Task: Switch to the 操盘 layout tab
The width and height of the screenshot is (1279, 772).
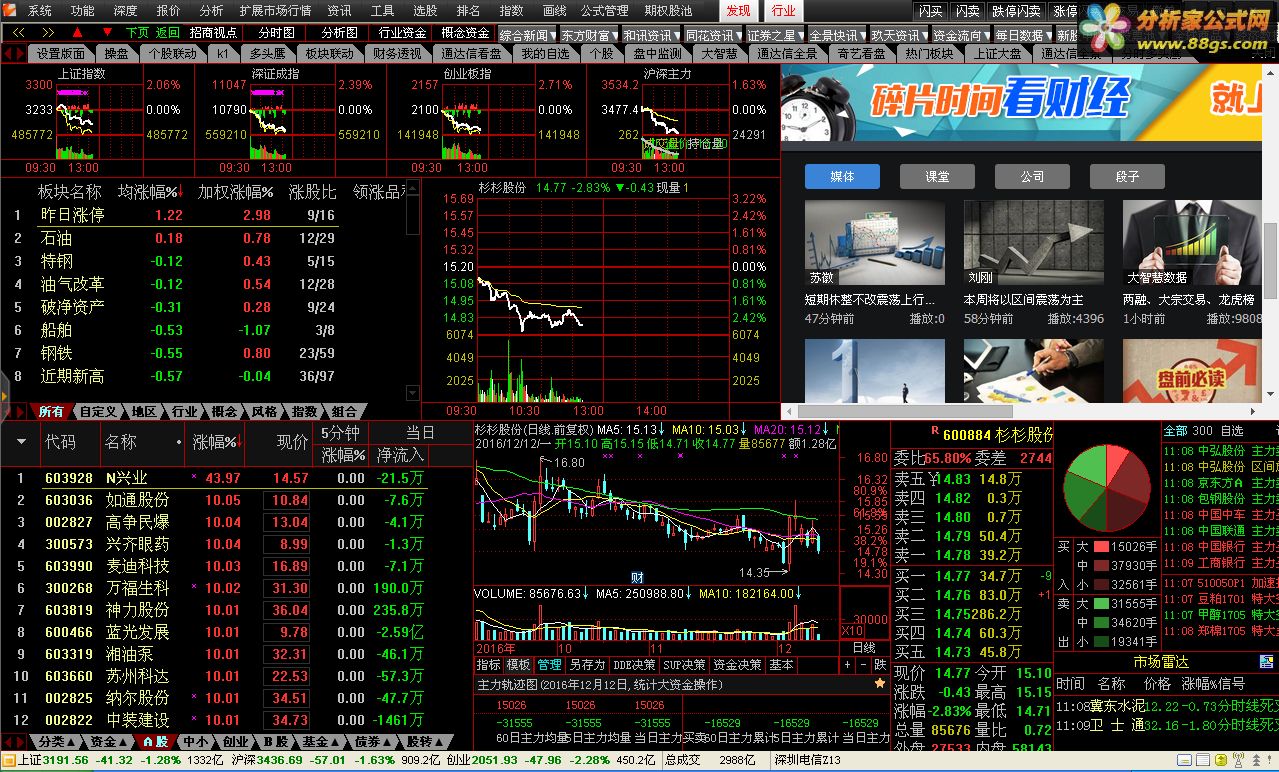Action: (116, 53)
